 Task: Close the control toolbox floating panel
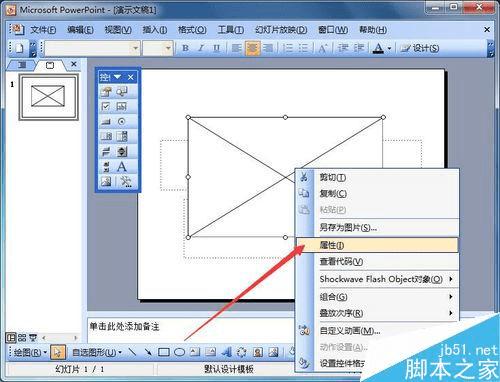tap(131, 77)
